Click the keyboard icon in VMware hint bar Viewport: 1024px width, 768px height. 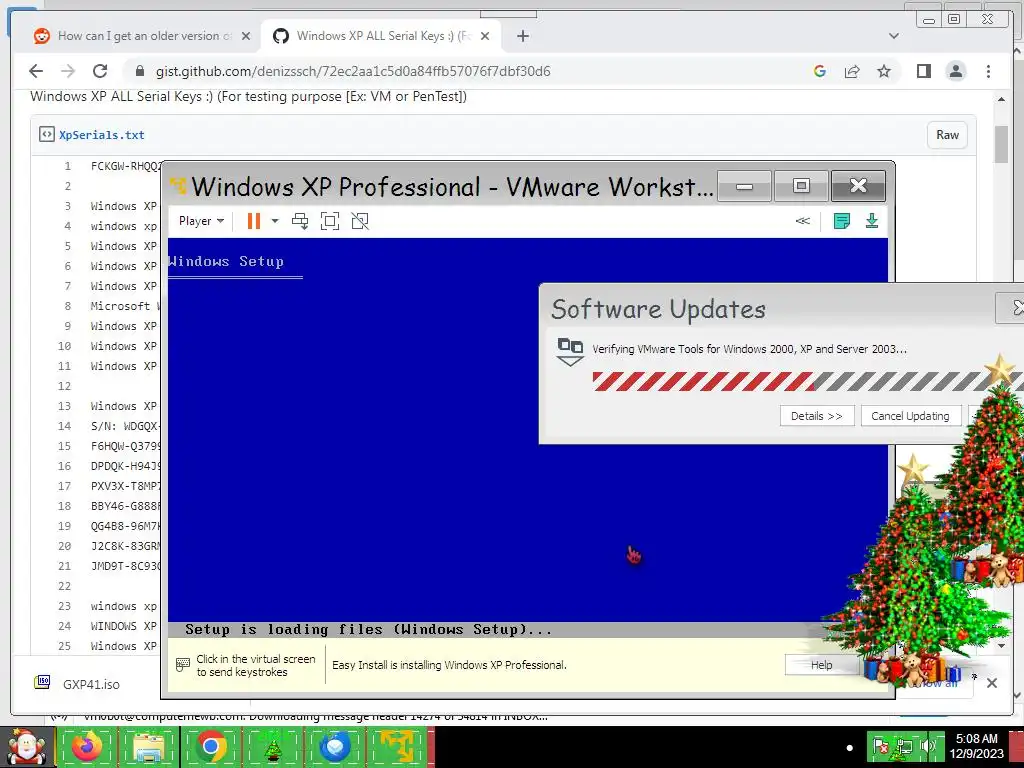[183, 665]
